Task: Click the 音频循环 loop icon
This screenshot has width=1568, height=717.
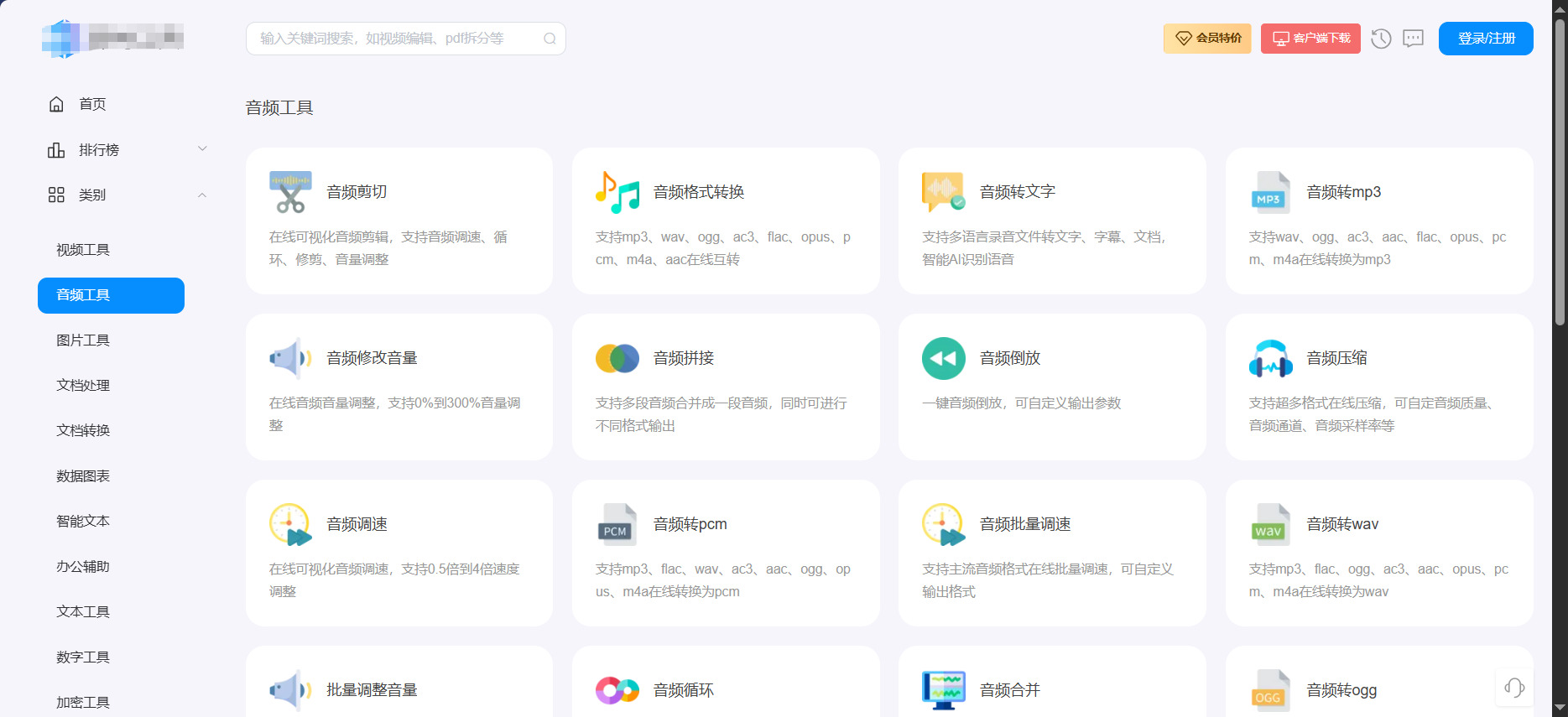Action: tap(617, 690)
